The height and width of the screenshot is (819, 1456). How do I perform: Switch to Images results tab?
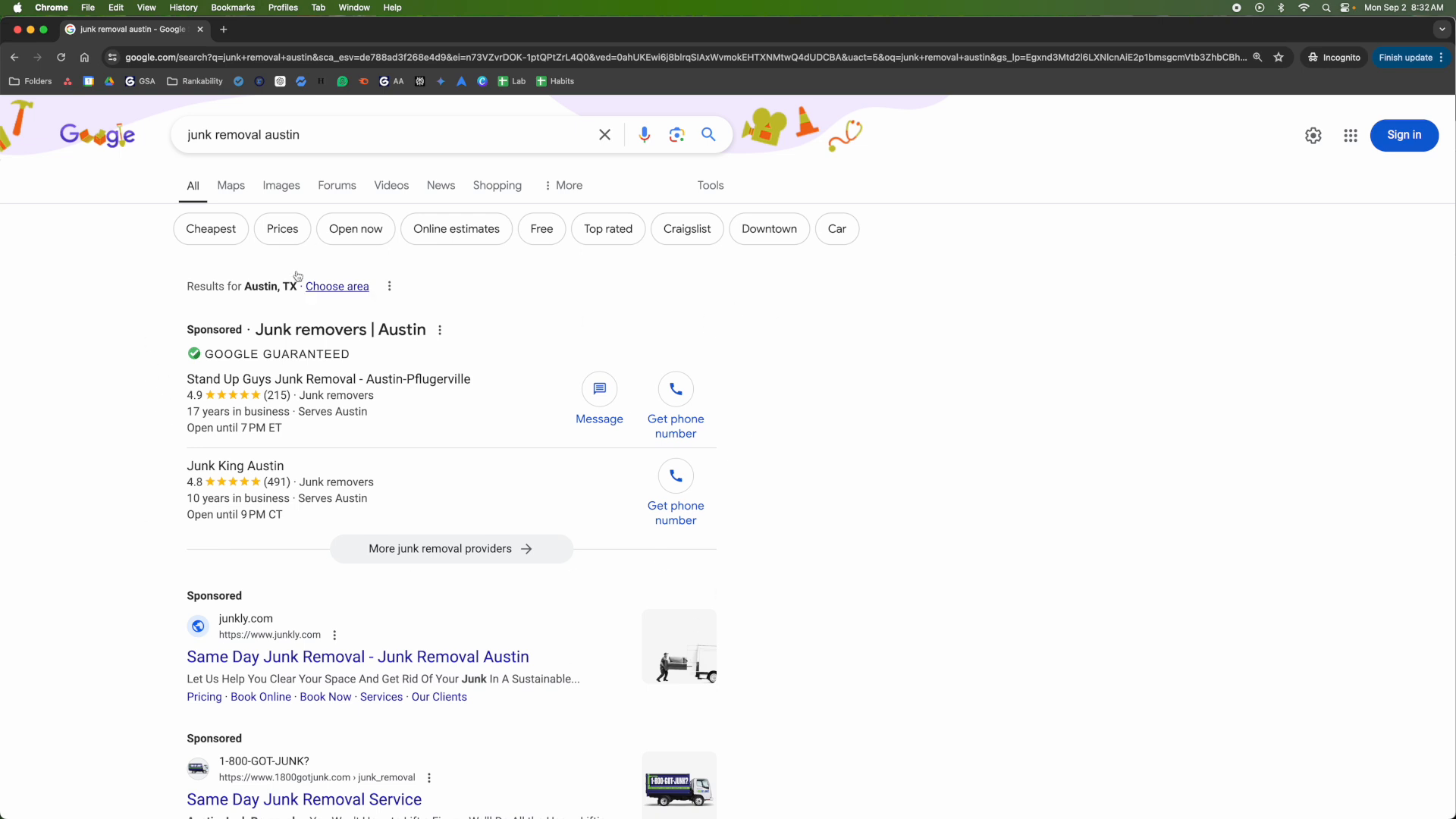(x=281, y=186)
